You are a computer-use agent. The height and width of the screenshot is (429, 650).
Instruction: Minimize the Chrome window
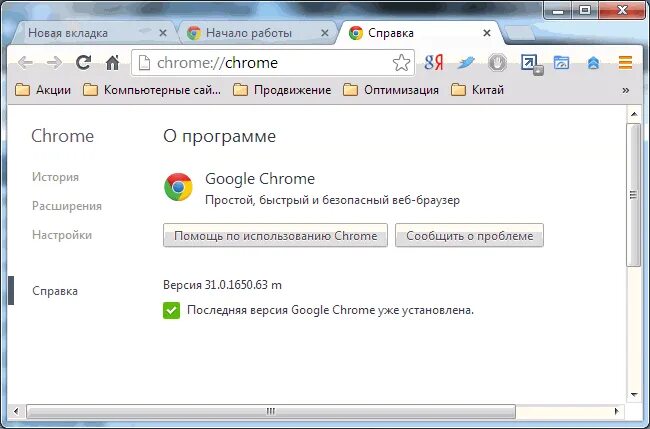coord(558,10)
